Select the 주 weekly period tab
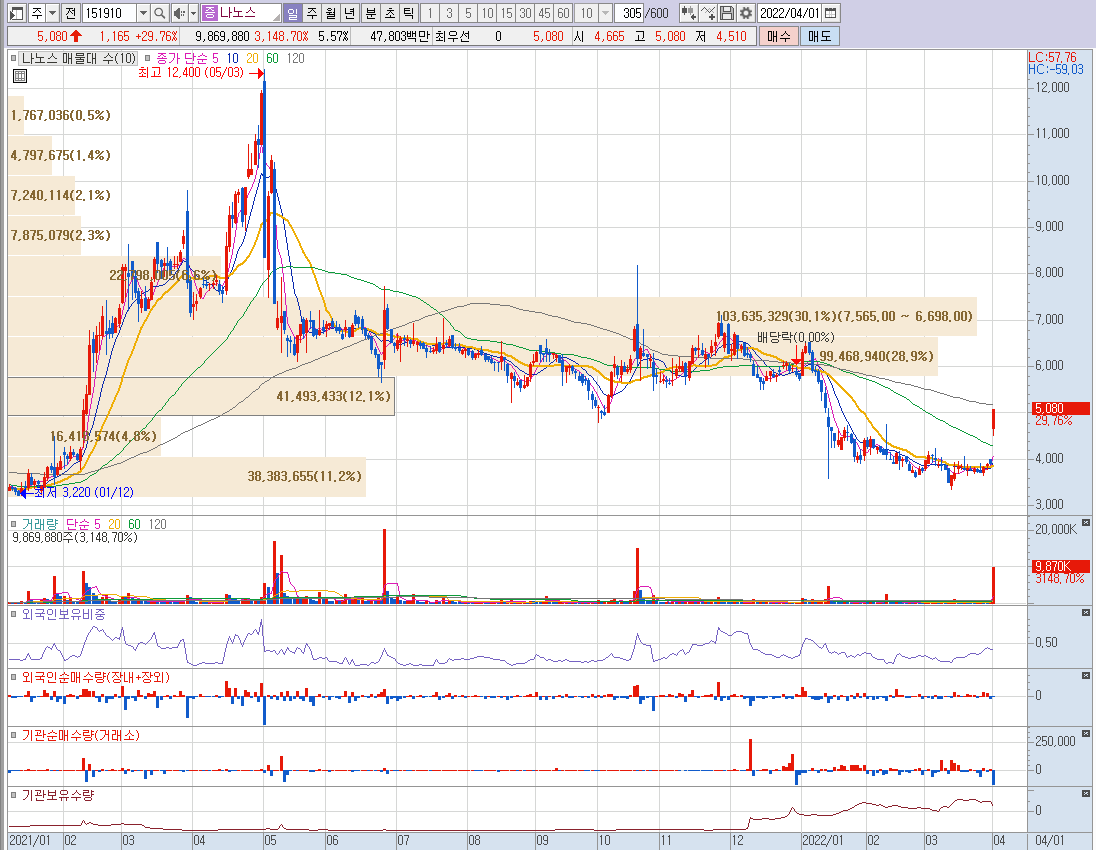 coord(312,13)
